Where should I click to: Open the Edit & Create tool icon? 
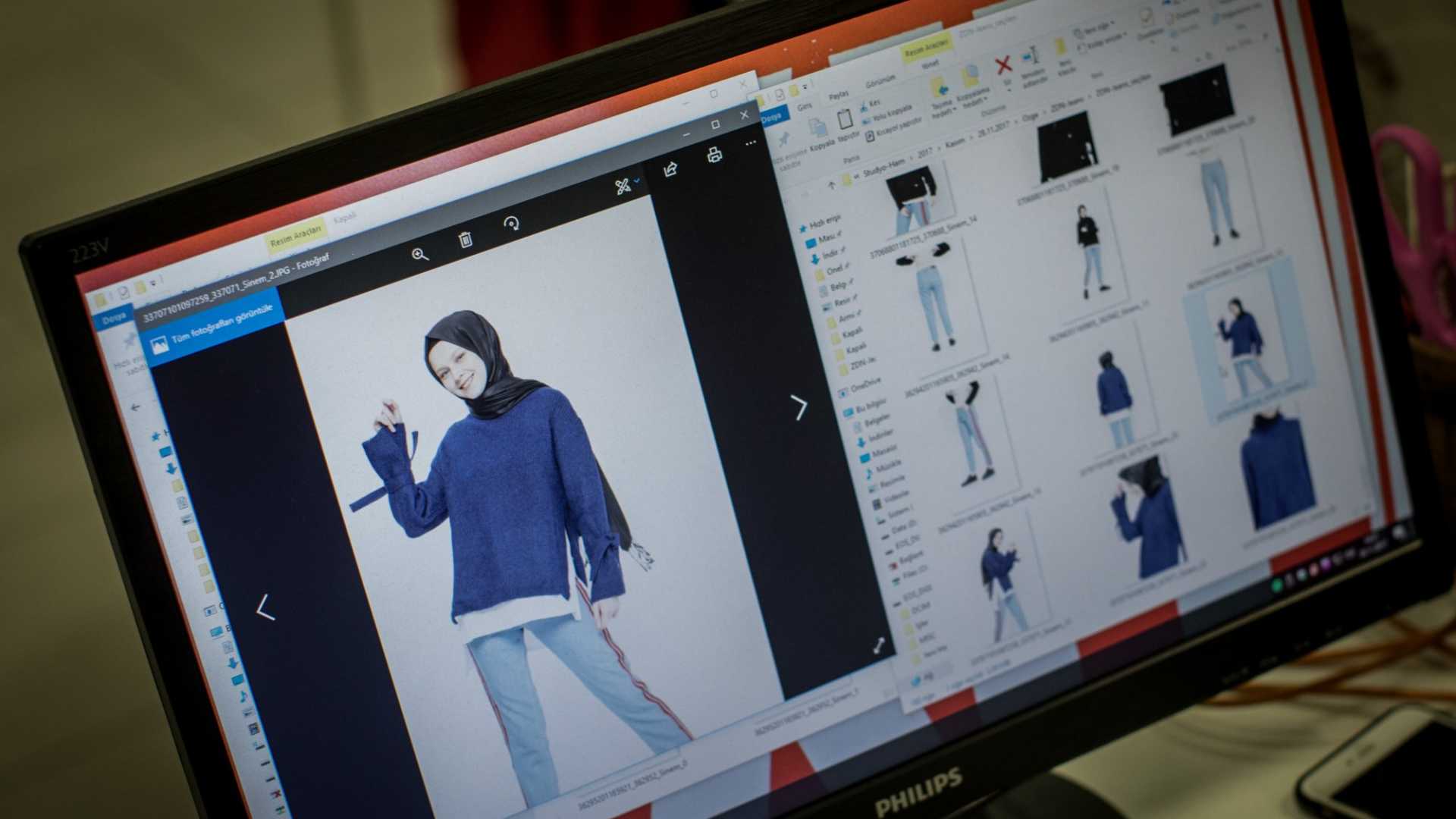(x=623, y=186)
